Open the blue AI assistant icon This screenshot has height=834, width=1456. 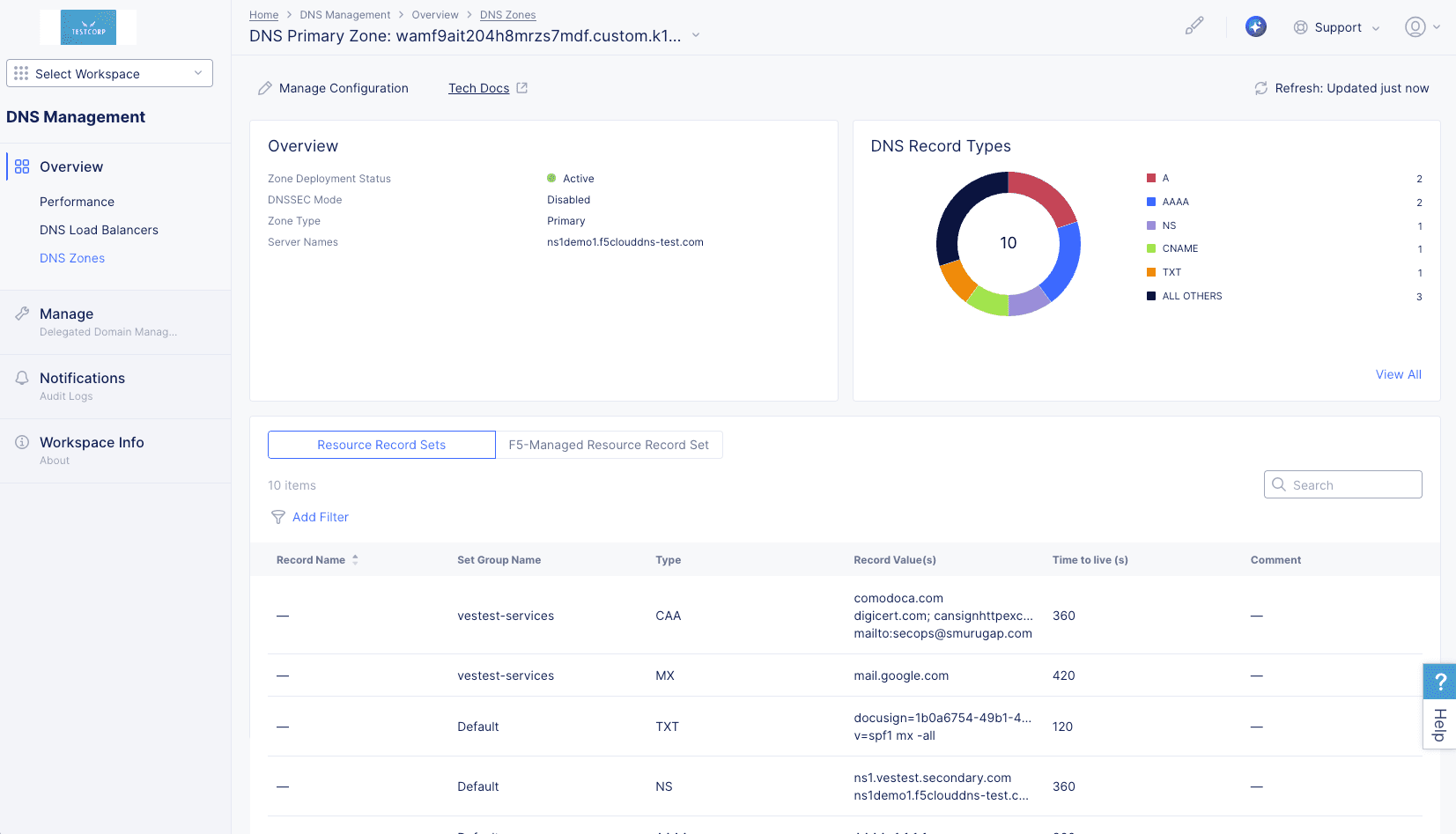click(1256, 26)
